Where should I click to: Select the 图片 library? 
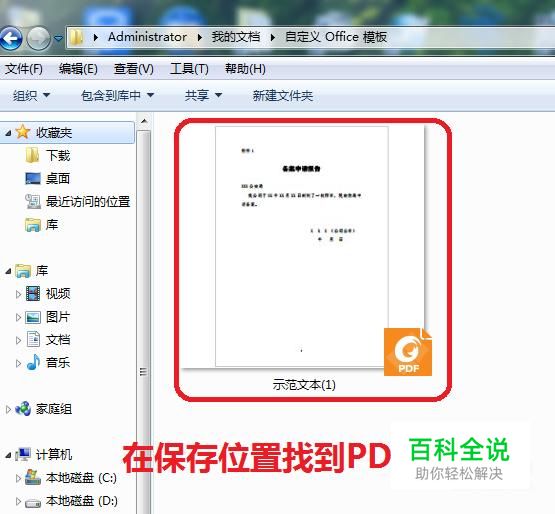tap(58, 317)
